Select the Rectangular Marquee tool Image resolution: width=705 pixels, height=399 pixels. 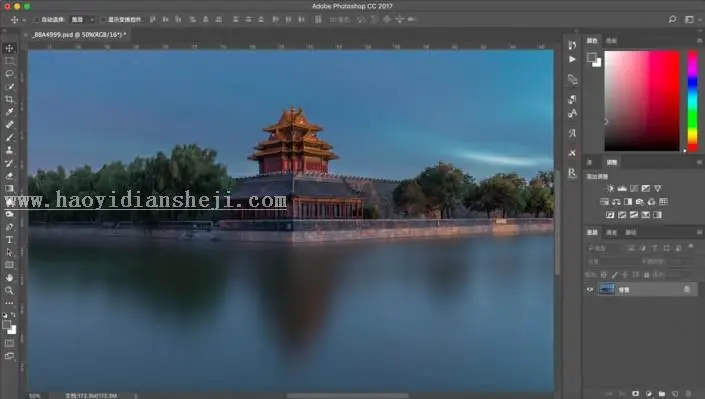9,61
